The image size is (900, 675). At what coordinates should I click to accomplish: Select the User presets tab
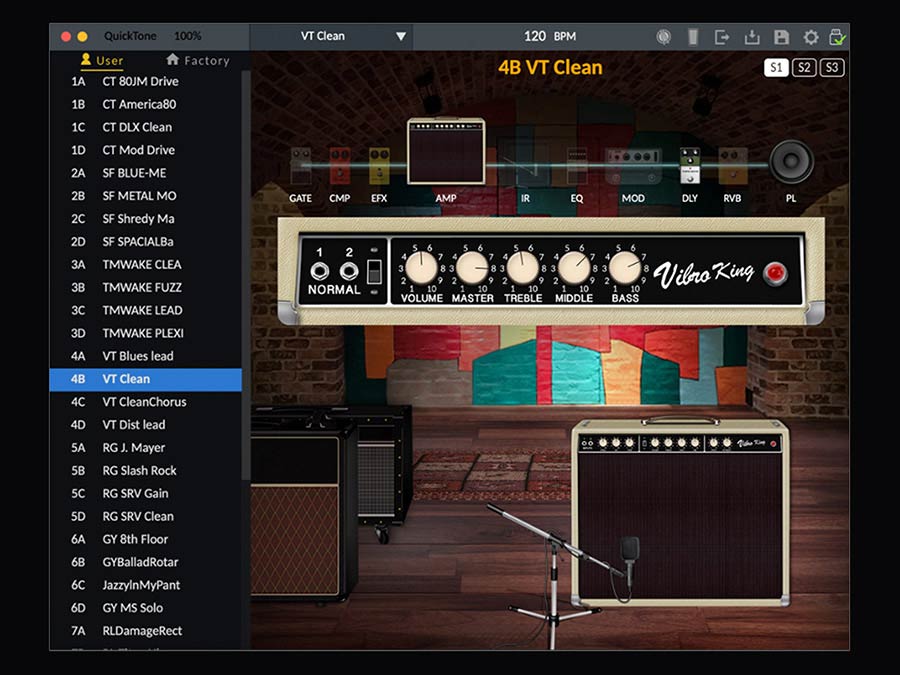point(101,60)
